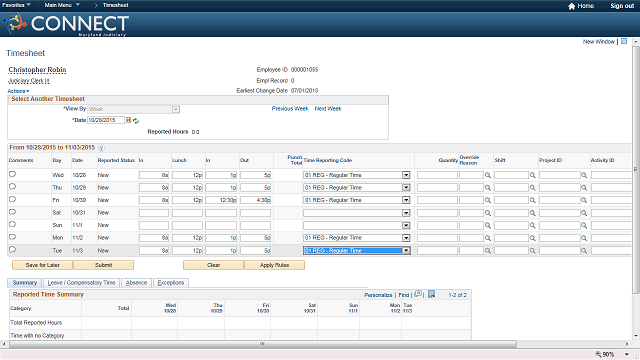Click the Clear button
Image resolution: width=640 pixels, height=360 pixels.
(x=213, y=265)
